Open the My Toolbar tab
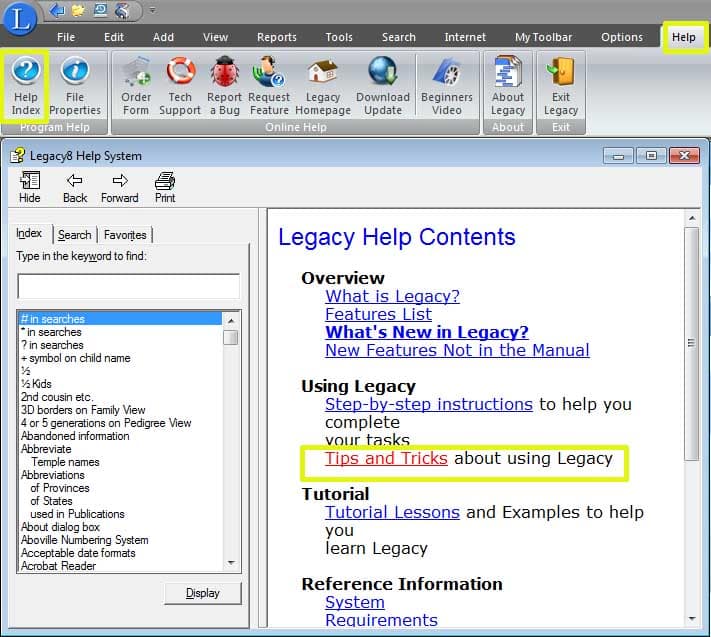The image size is (711, 637). (x=543, y=37)
